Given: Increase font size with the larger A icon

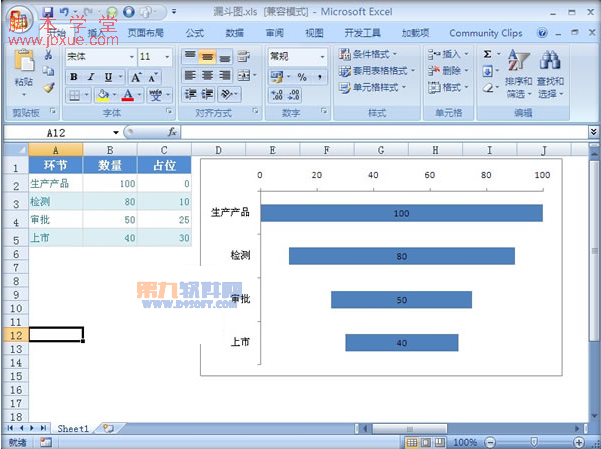Looking at the screenshot, I should point(137,77).
